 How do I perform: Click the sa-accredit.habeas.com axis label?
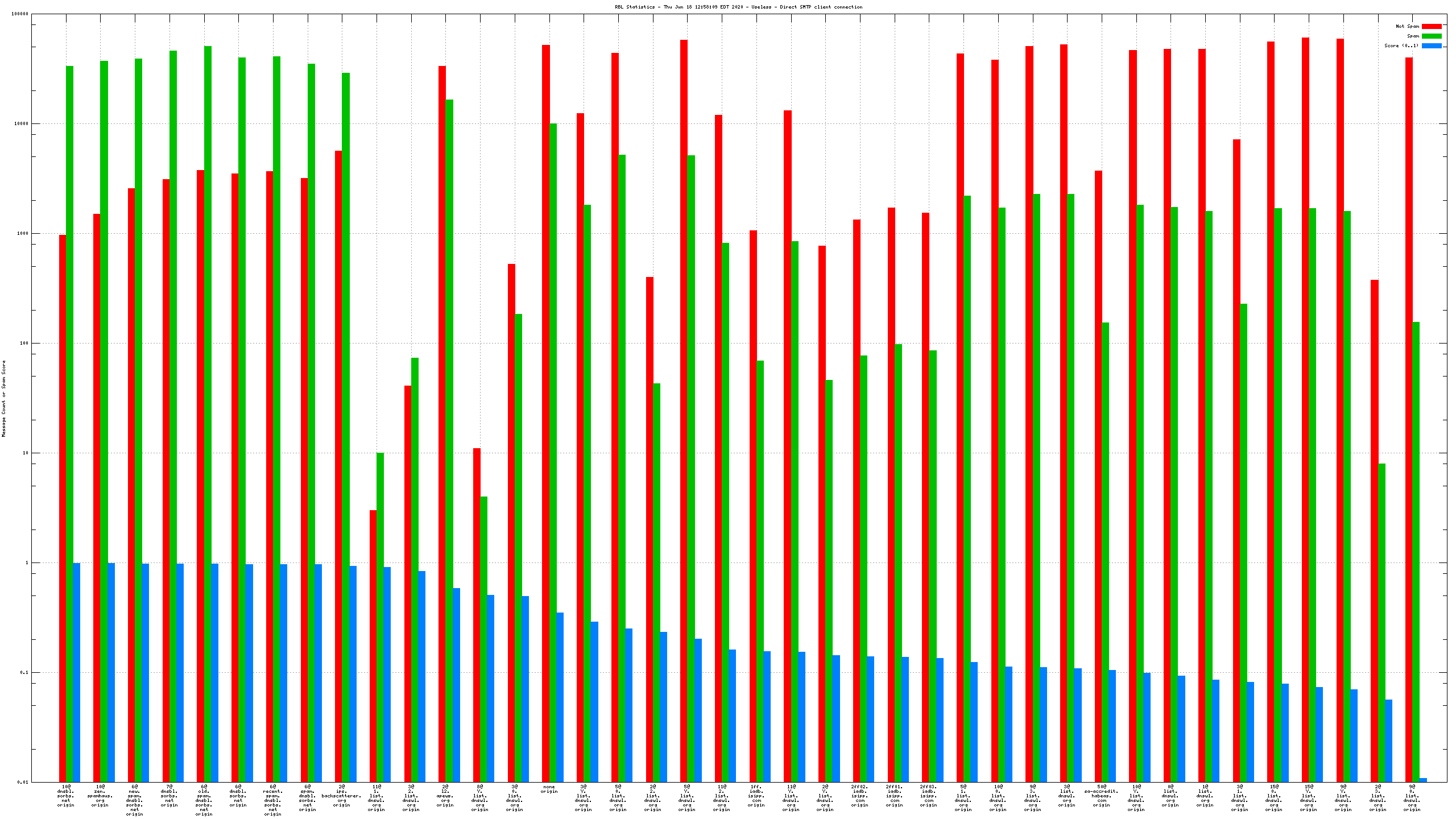[1101, 796]
